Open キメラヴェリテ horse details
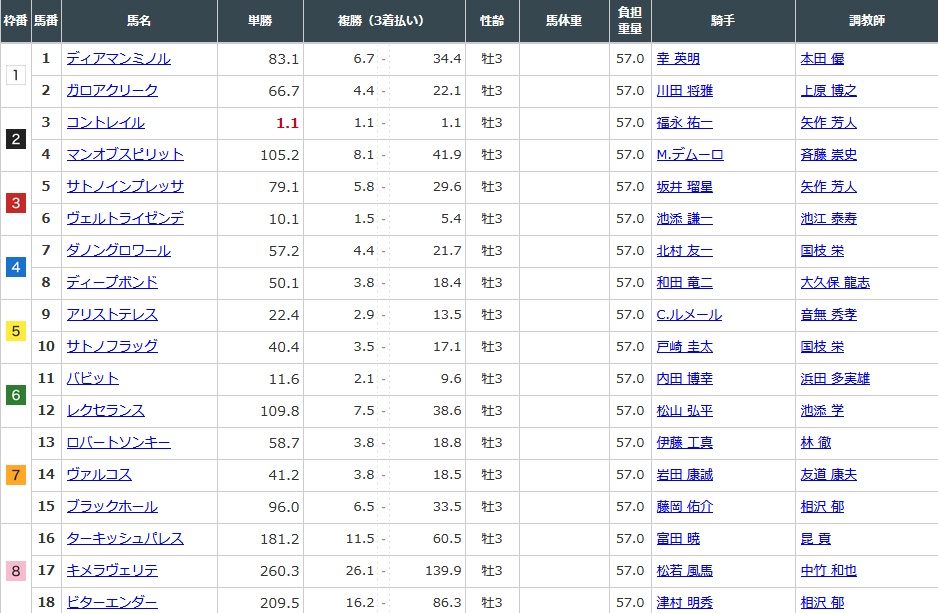Screen dimensions: 938x613 pyautogui.click(x=112, y=571)
